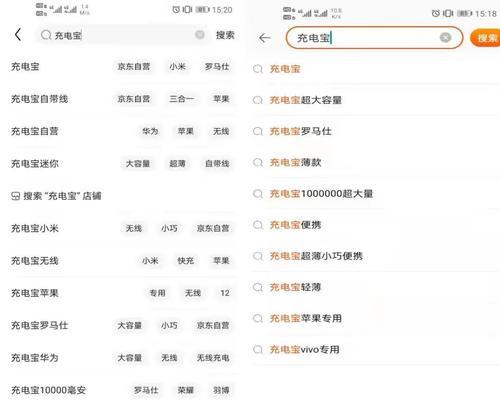The width and height of the screenshot is (500, 400).
Task: Tap 小巧 tag in 充电宝小米 row
Action: [x=169, y=228]
